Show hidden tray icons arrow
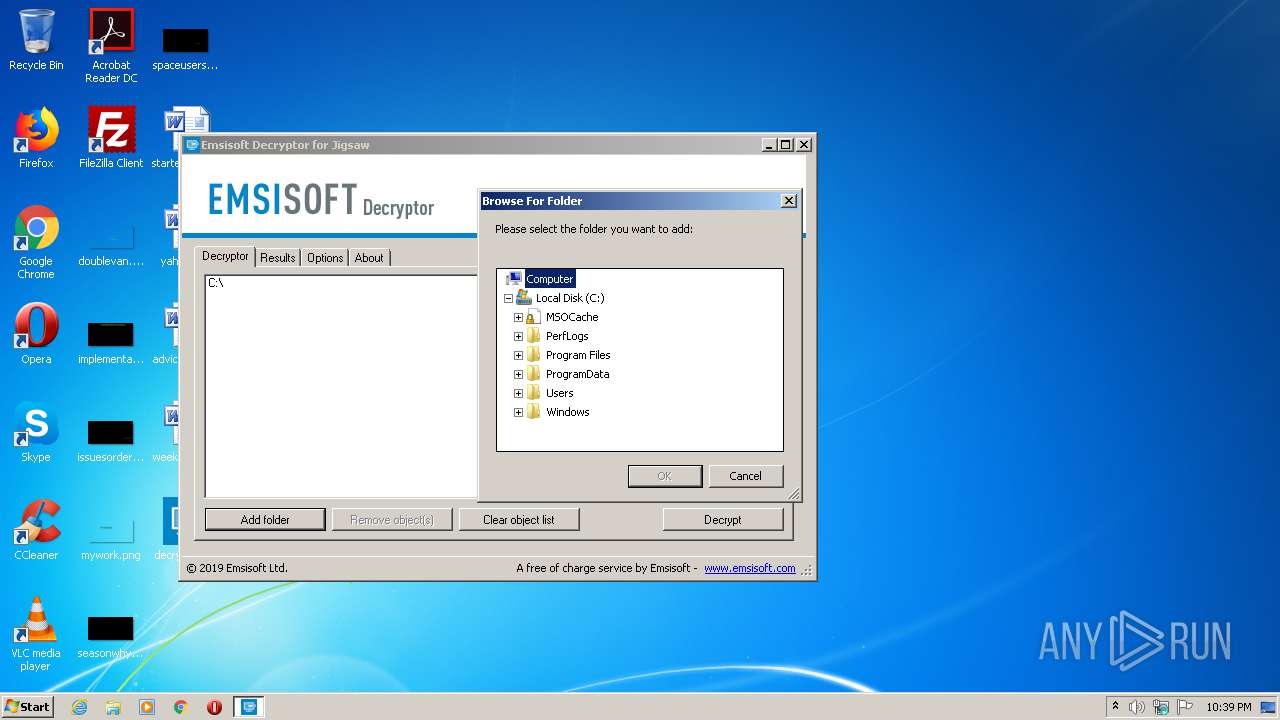Screen dimensions: 1280x720 coord(1115,706)
